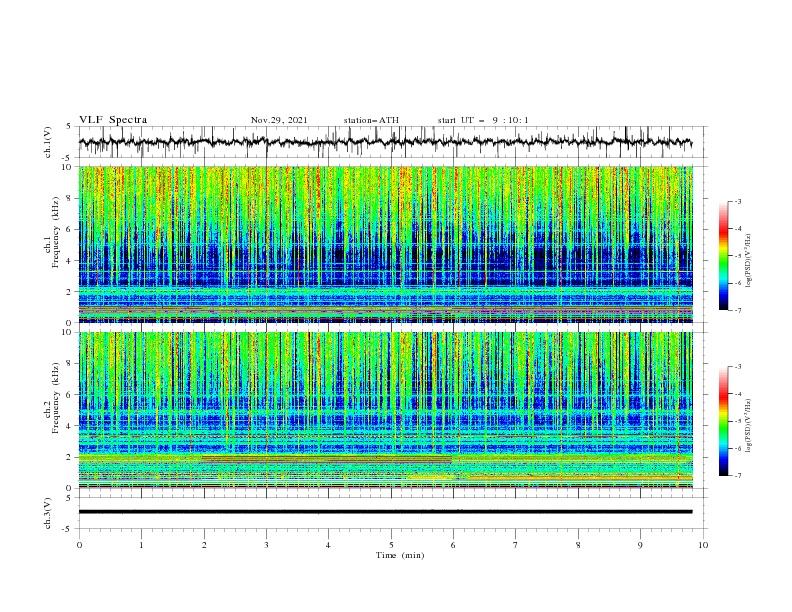This screenshot has height=612, width=792.
Task: Click the '-7' label on ch.2 colorbar
Action: (x=737, y=475)
